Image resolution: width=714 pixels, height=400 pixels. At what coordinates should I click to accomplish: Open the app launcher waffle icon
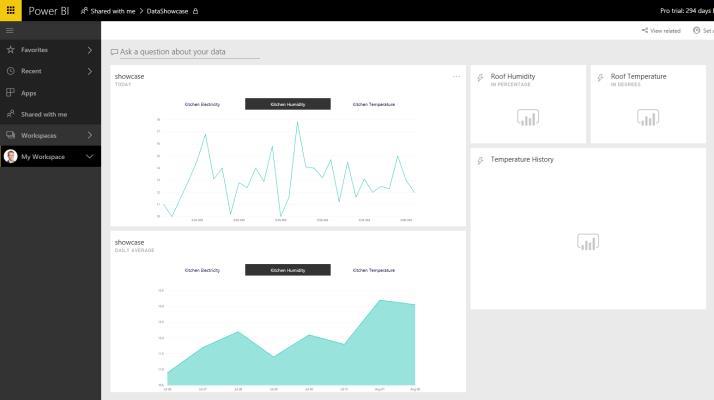point(10,10)
